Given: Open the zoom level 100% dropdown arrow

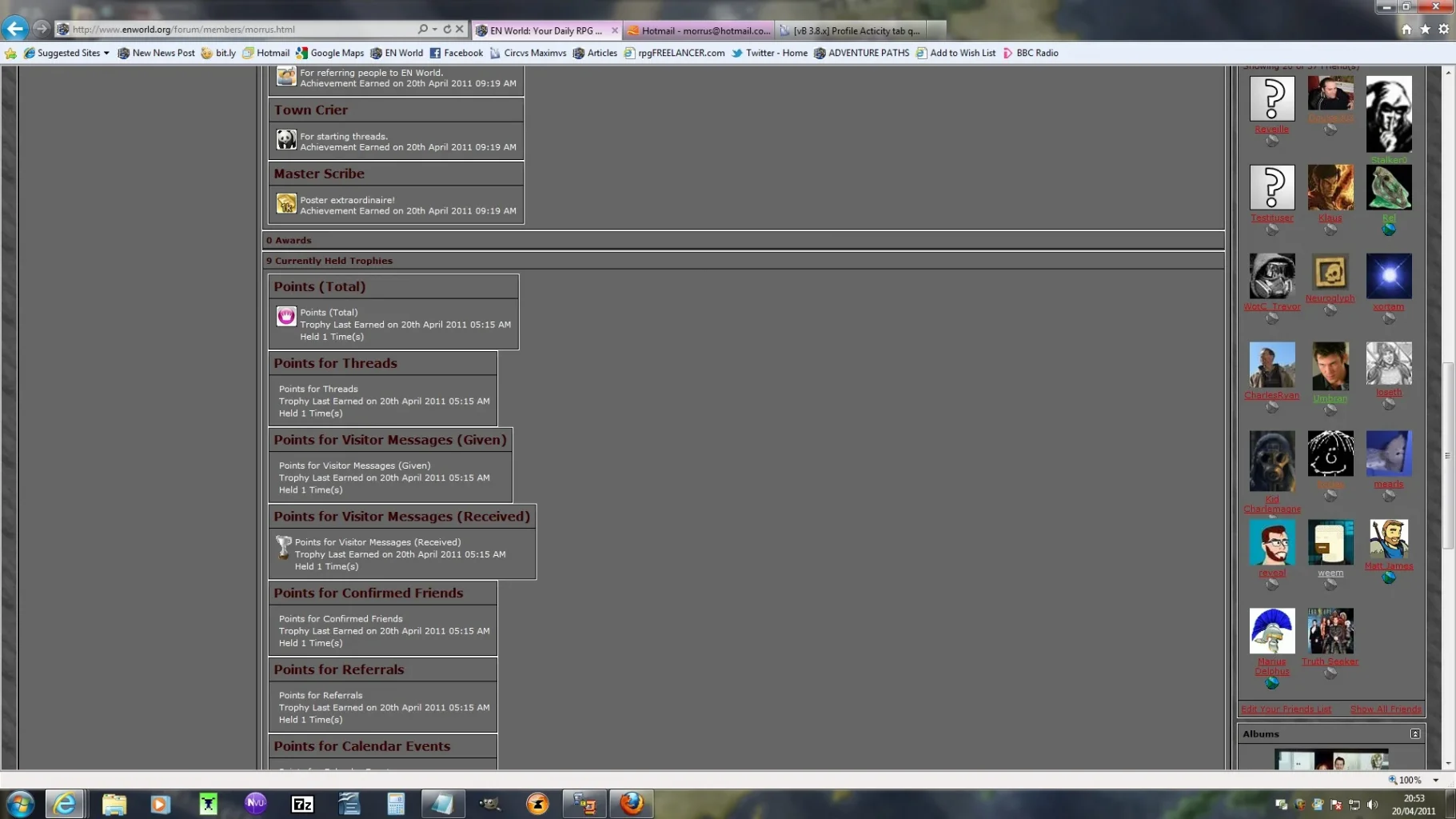Looking at the screenshot, I should tap(1436, 780).
